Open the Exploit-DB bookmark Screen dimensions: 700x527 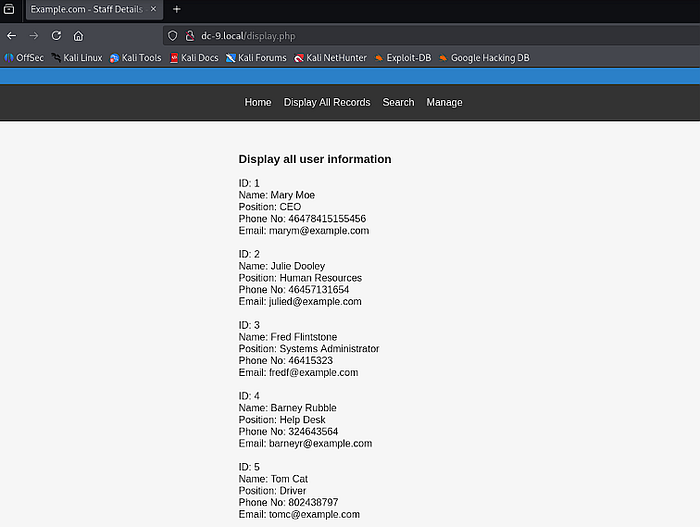pyautogui.click(x=403, y=58)
